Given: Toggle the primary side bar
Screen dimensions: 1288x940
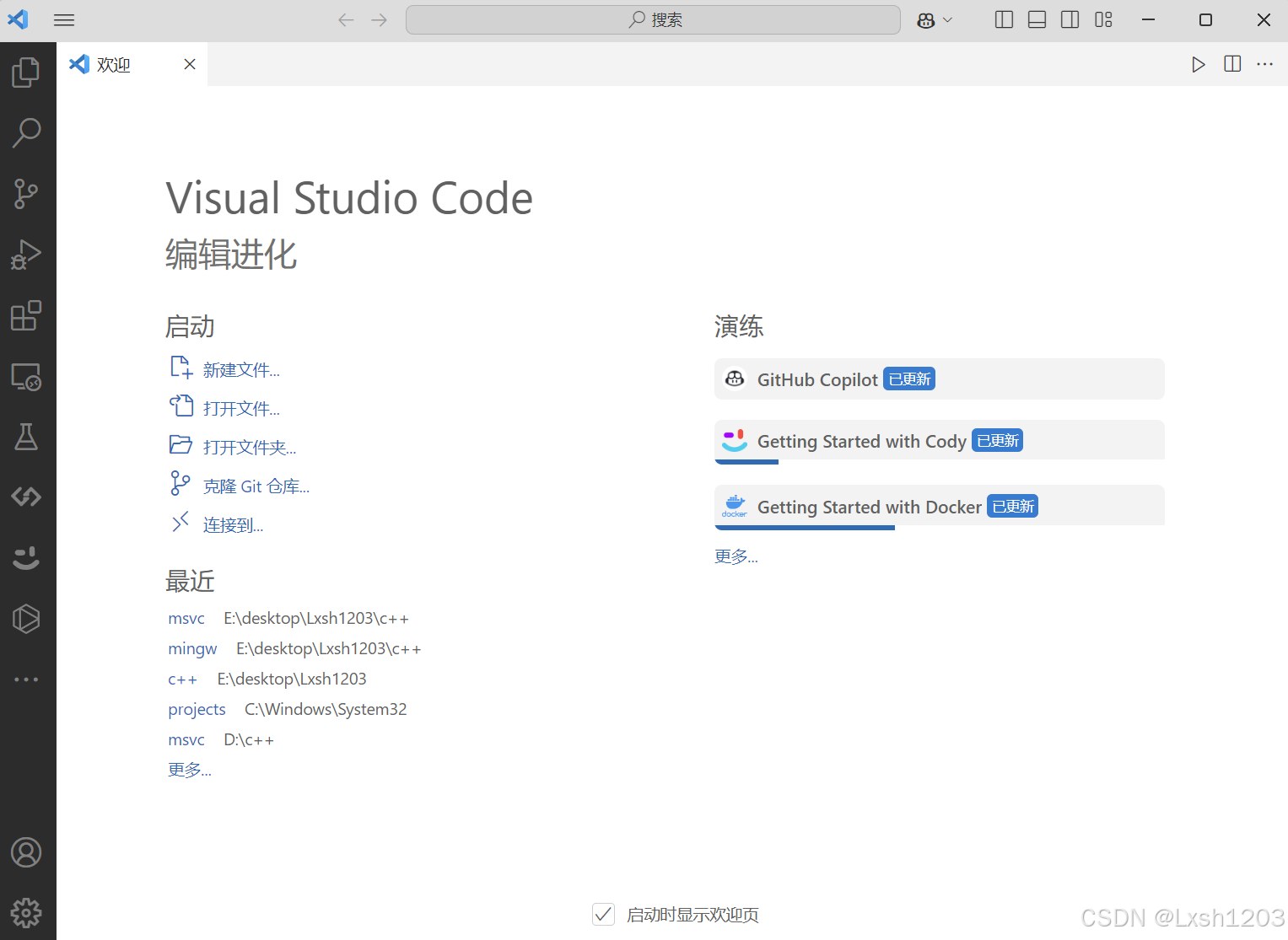Looking at the screenshot, I should coord(1004,20).
